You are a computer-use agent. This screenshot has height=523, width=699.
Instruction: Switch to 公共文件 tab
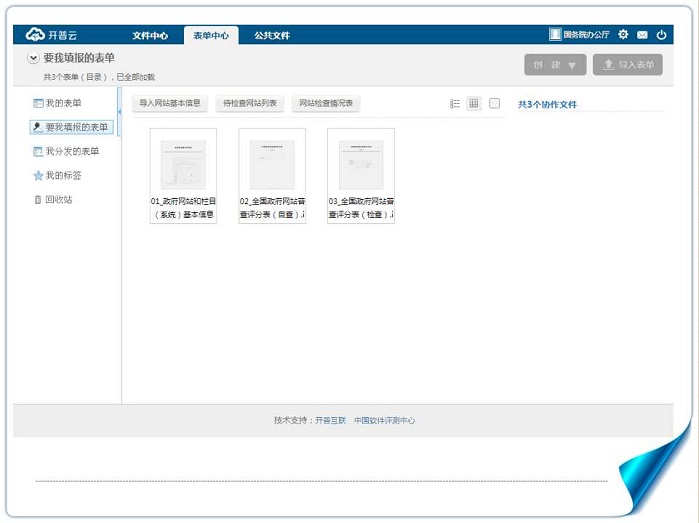272,36
